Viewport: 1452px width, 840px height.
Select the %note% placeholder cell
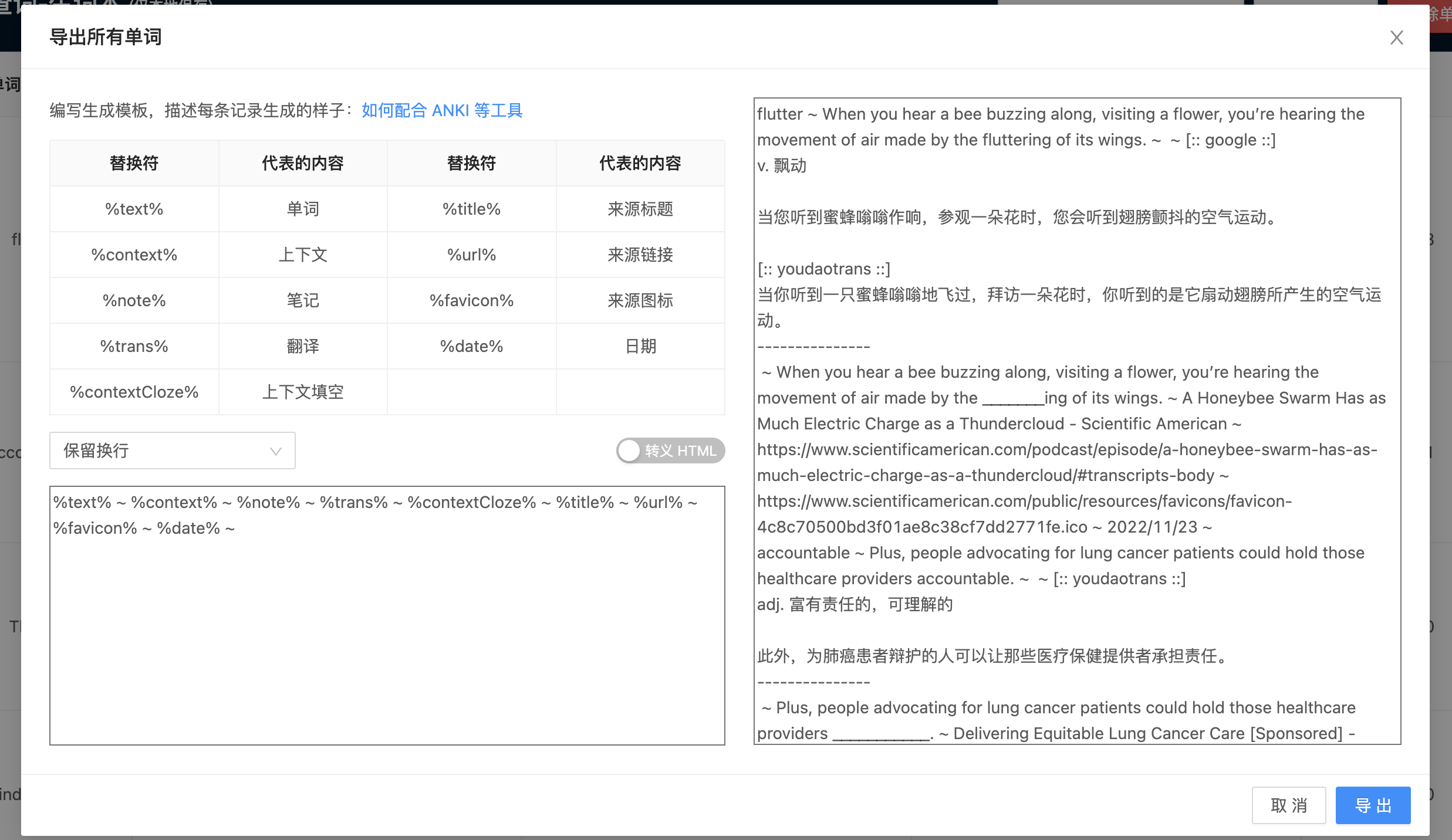coord(134,300)
